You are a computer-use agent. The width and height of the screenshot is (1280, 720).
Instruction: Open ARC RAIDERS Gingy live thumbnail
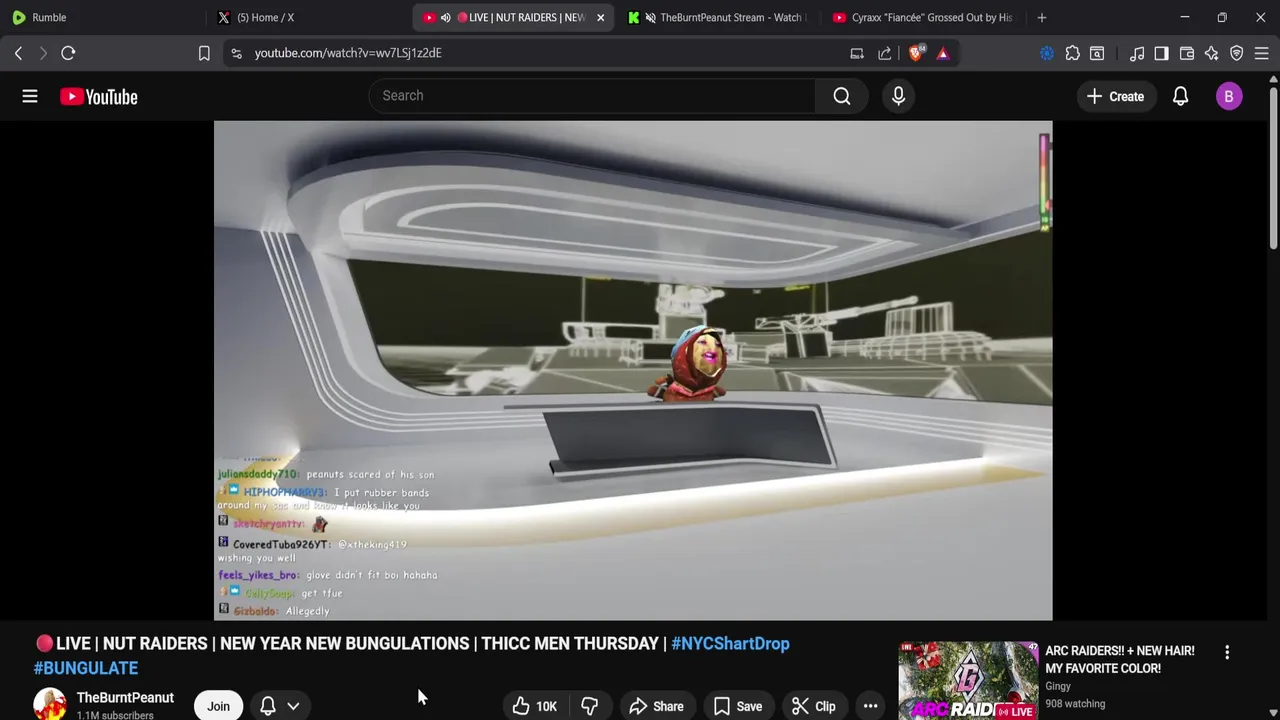[968, 681]
